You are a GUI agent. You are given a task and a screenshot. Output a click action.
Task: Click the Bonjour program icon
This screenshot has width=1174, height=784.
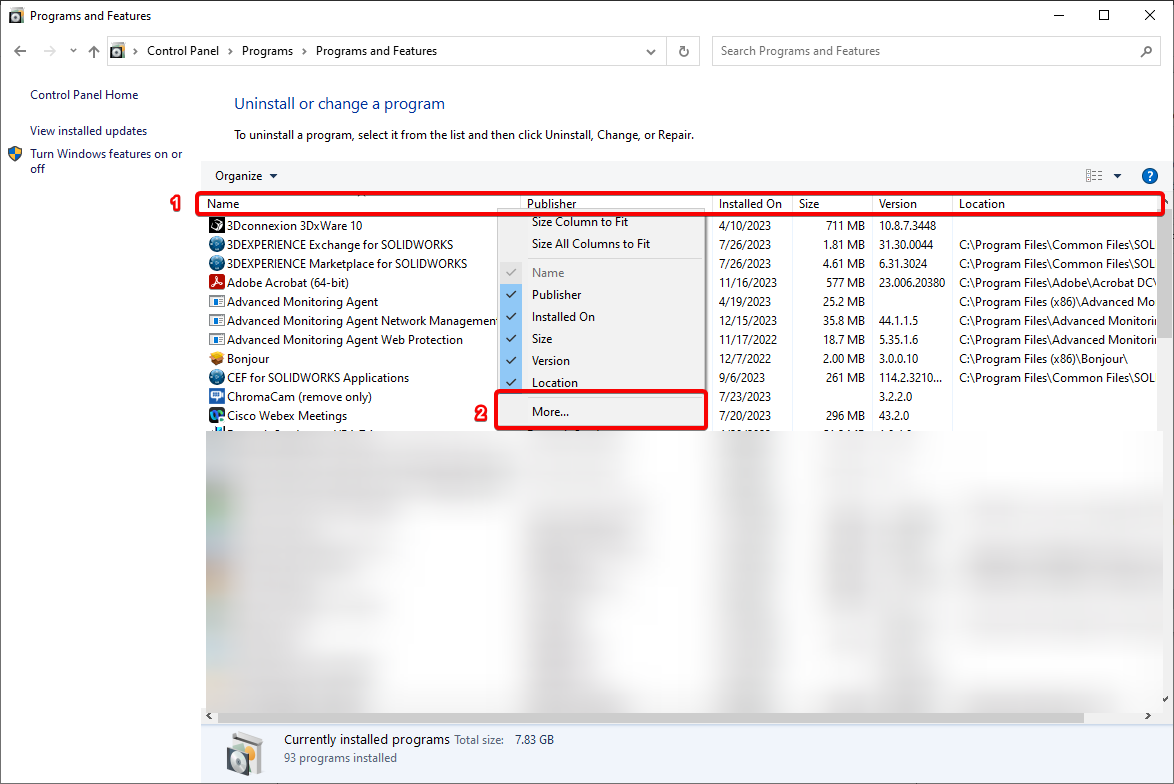(x=216, y=359)
